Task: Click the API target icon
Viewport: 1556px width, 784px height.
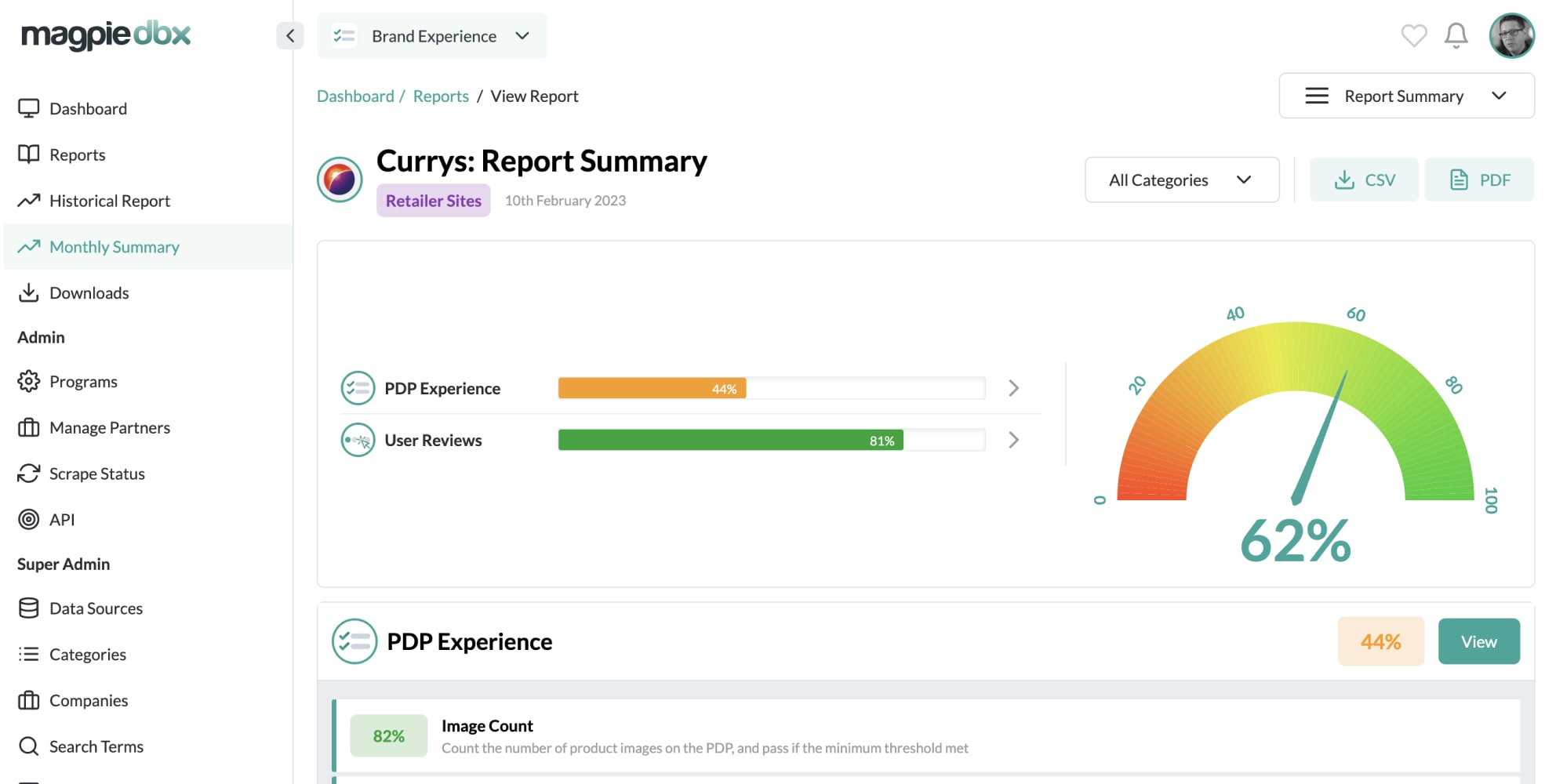Action: coord(29,519)
